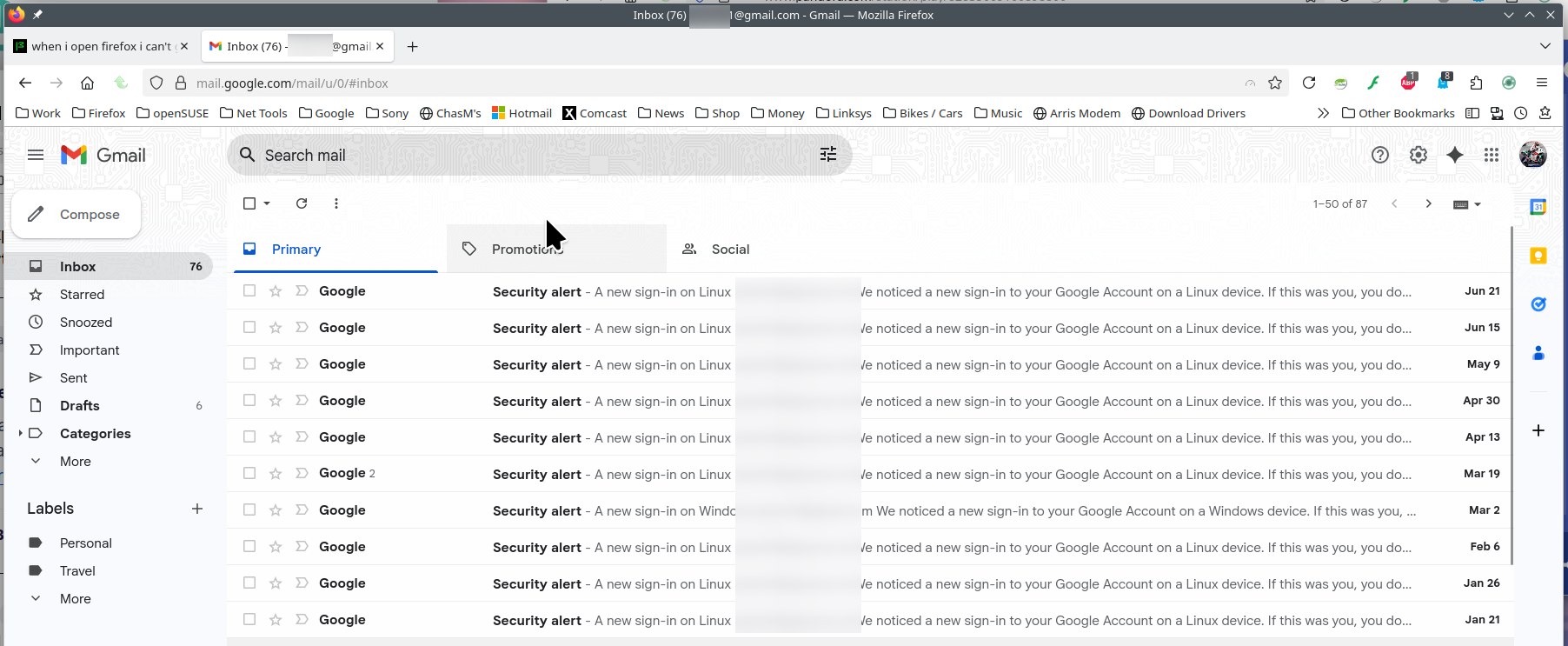Image resolution: width=1568 pixels, height=646 pixels.
Task: Open the Drafts folder
Action: click(x=109, y=405)
